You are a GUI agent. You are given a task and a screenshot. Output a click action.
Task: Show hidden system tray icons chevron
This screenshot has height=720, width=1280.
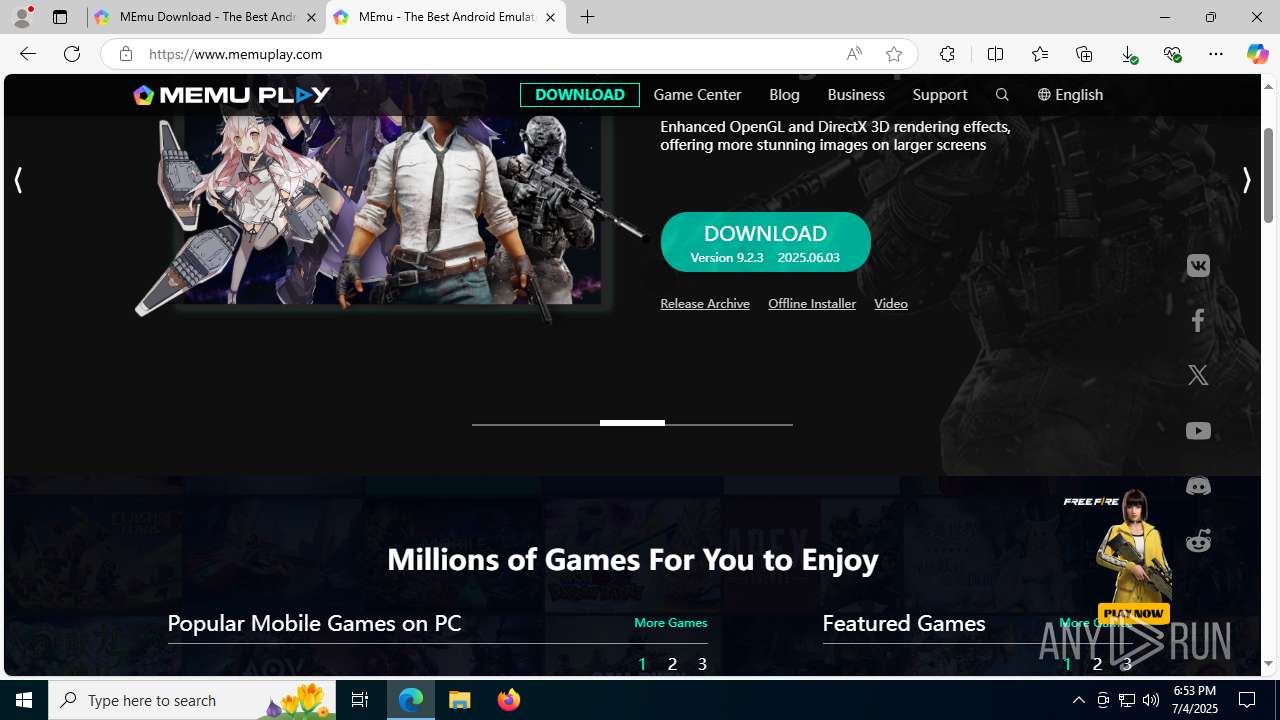1078,700
